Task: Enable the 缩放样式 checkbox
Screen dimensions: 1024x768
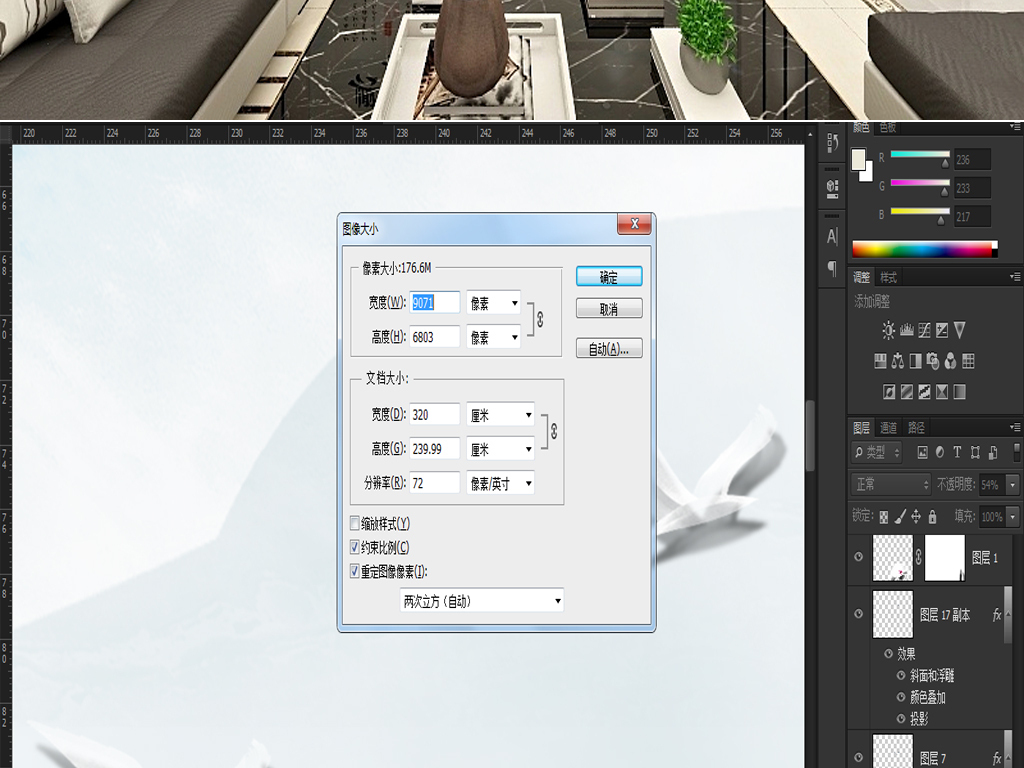Action: [356, 523]
